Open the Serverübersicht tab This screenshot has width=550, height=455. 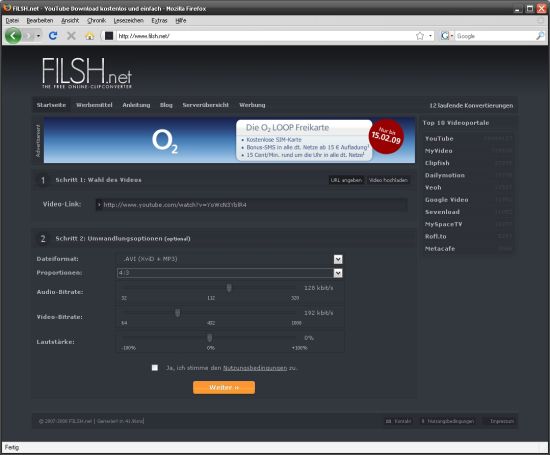point(206,105)
